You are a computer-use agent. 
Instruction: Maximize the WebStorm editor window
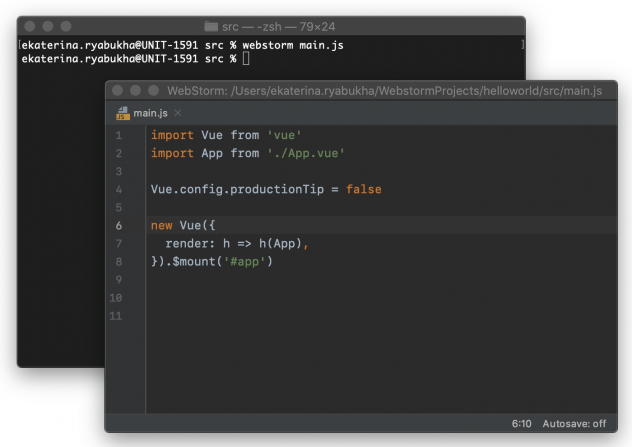[x=152, y=91]
